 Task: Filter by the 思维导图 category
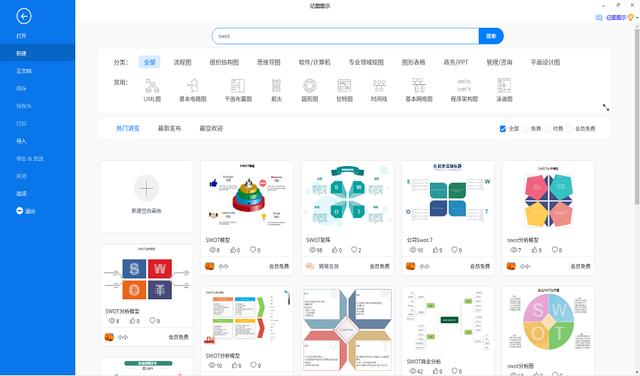[x=269, y=62]
